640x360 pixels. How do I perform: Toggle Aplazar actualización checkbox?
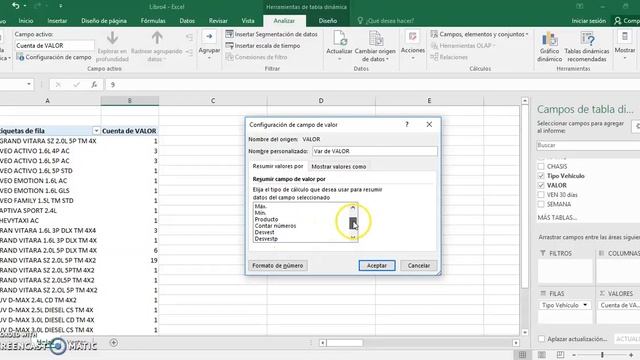[542, 339]
